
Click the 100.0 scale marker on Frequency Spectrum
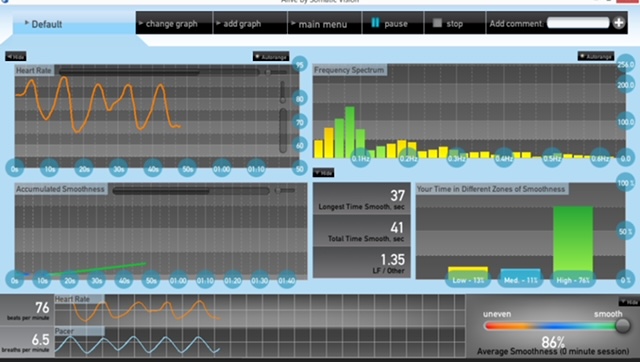coord(626,122)
